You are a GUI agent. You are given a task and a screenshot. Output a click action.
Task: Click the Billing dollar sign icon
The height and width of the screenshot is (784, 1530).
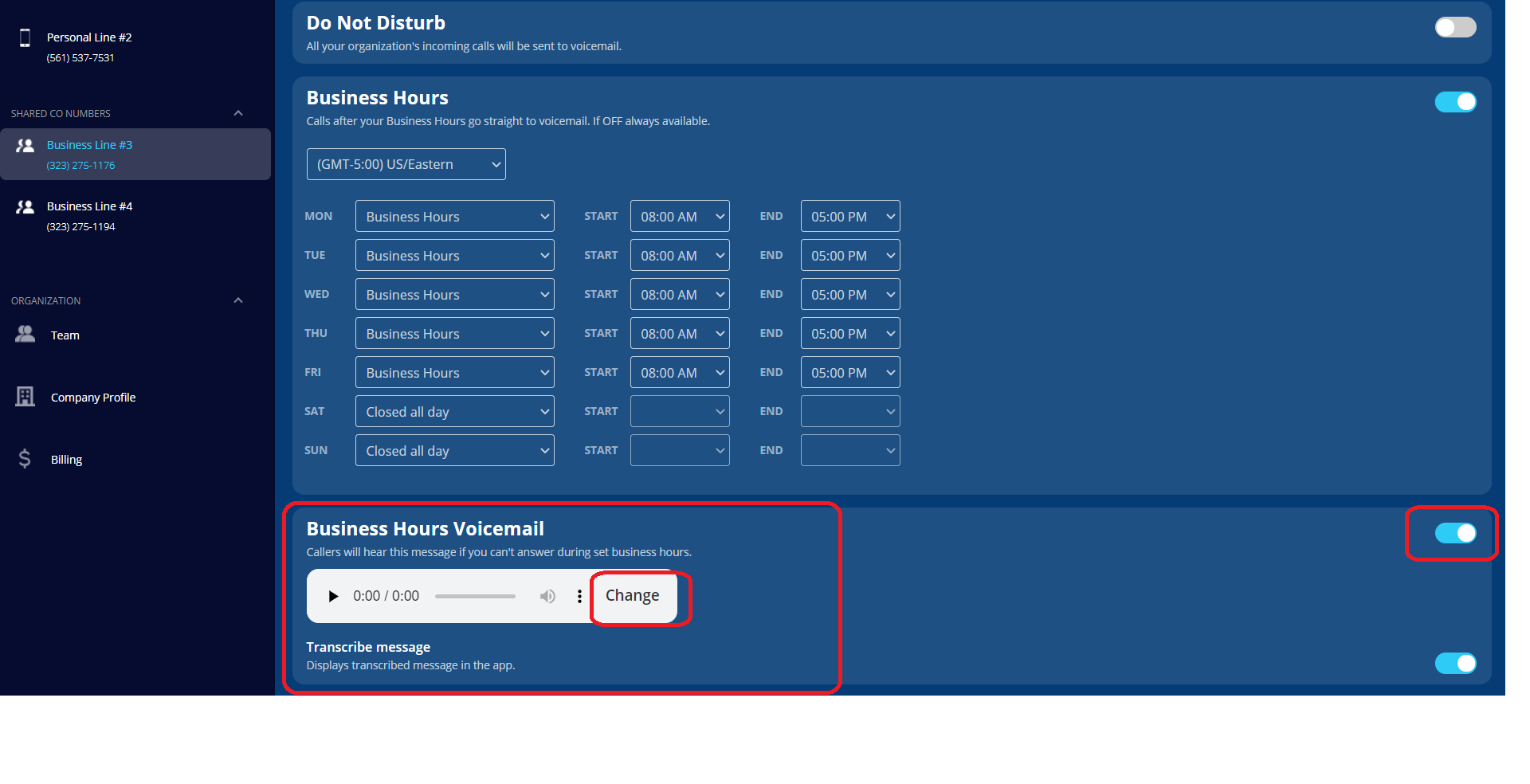coord(25,458)
